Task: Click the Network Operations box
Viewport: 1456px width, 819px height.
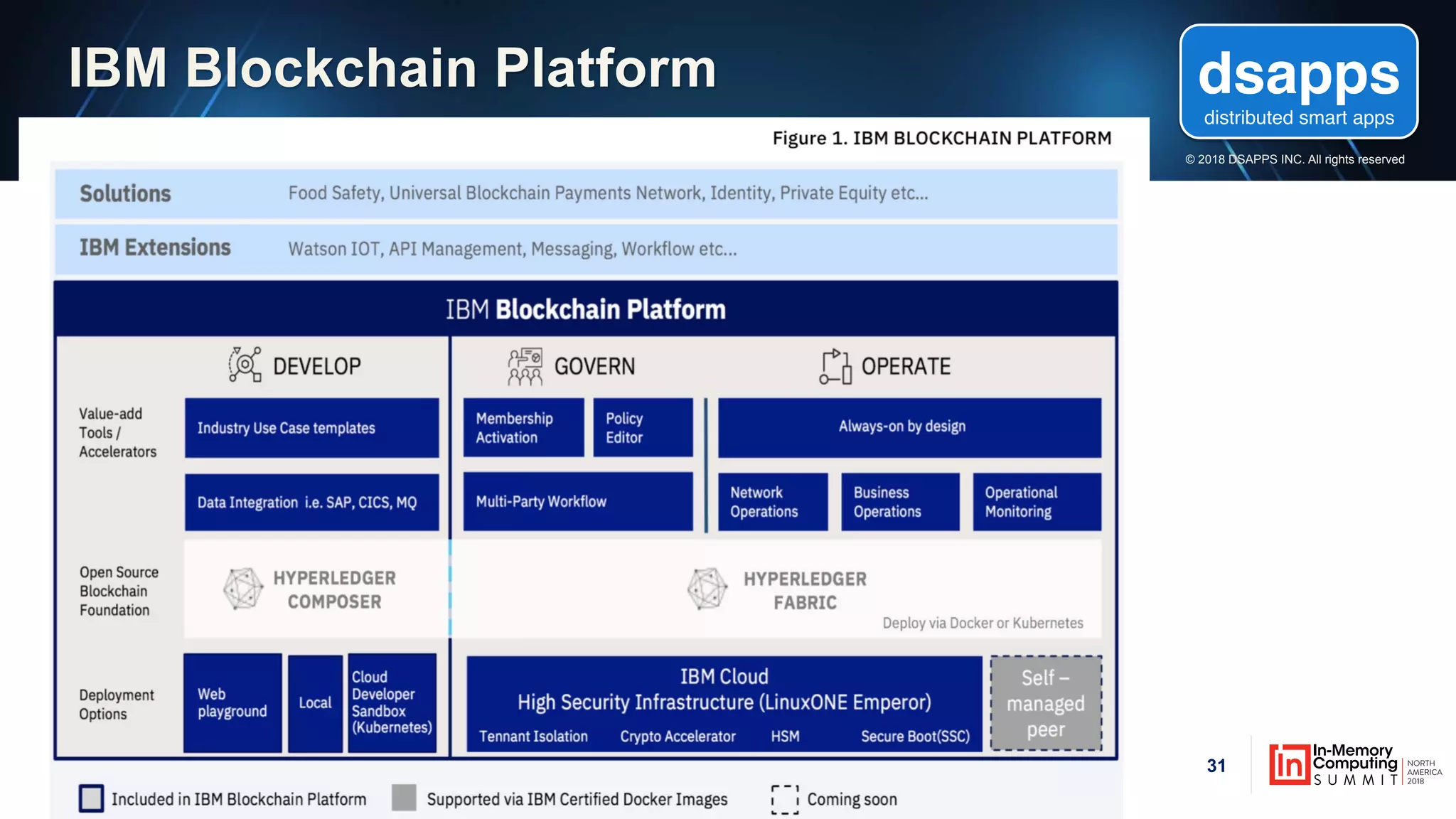Action: (x=773, y=502)
